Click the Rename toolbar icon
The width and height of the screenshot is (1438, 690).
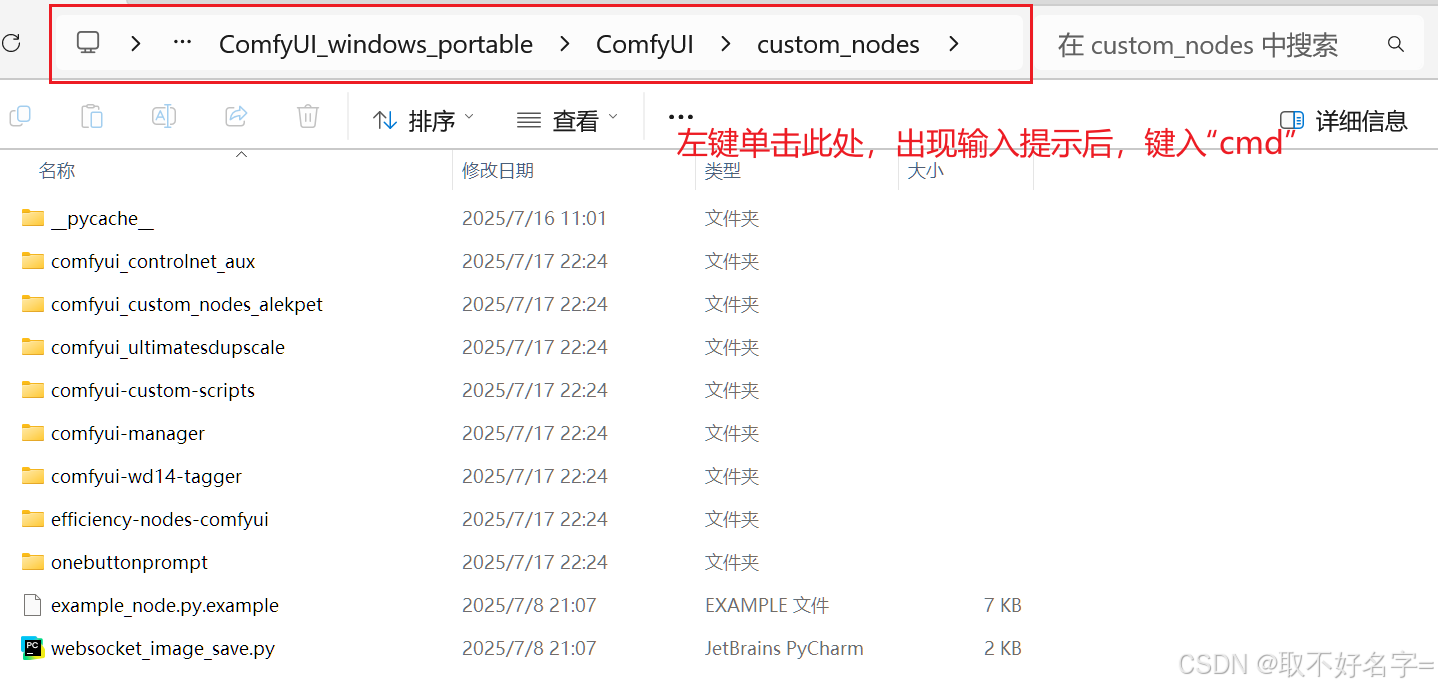(164, 117)
